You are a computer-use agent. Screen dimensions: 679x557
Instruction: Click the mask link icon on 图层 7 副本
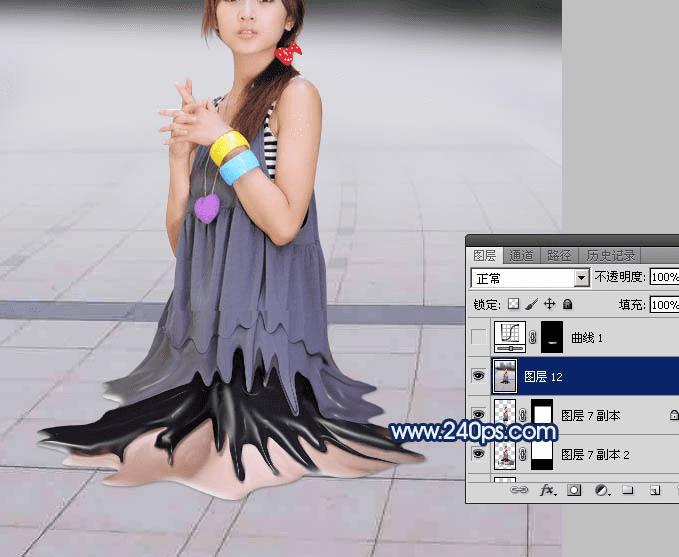[x=523, y=415]
